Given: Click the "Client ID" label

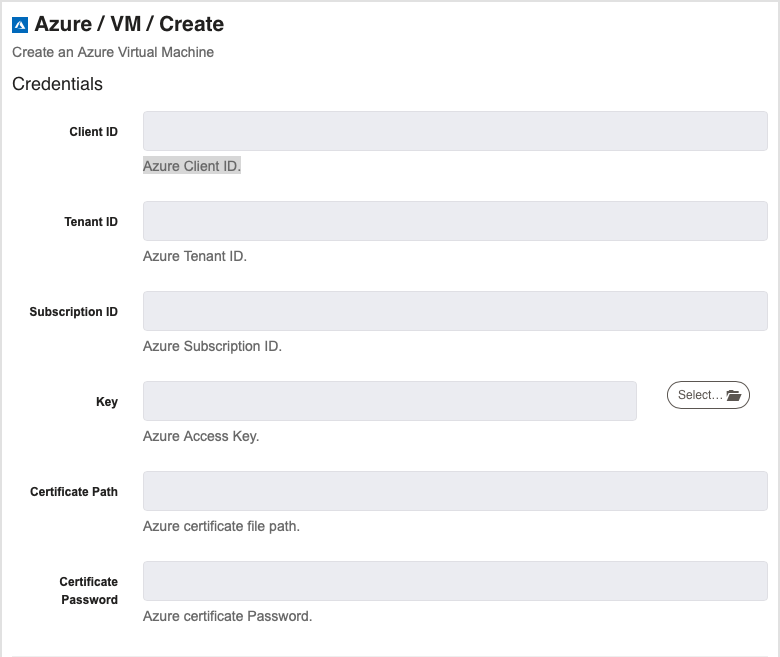Looking at the screenshot, I should [x=94, y=132].
